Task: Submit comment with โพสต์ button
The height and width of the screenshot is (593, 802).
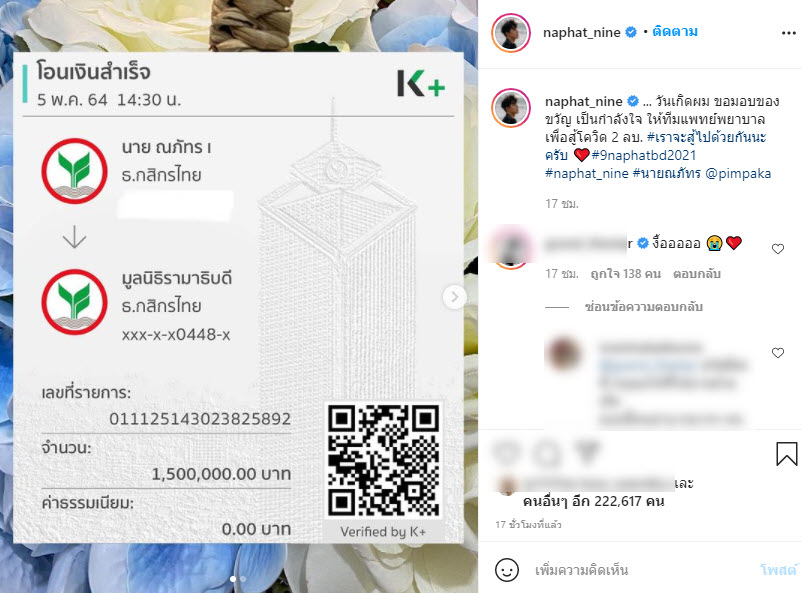Action: pyautogui.click(x=778, y=569)
